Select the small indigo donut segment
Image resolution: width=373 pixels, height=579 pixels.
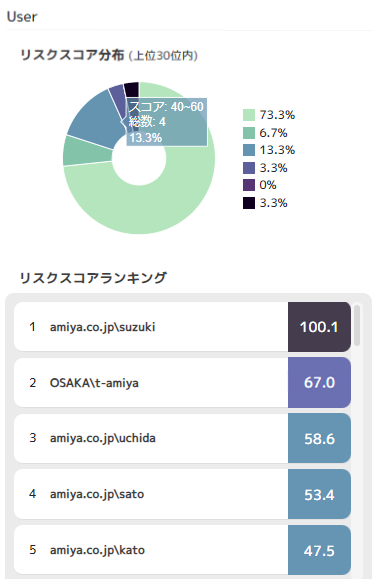pyautogui.click(x=118, y=95)
